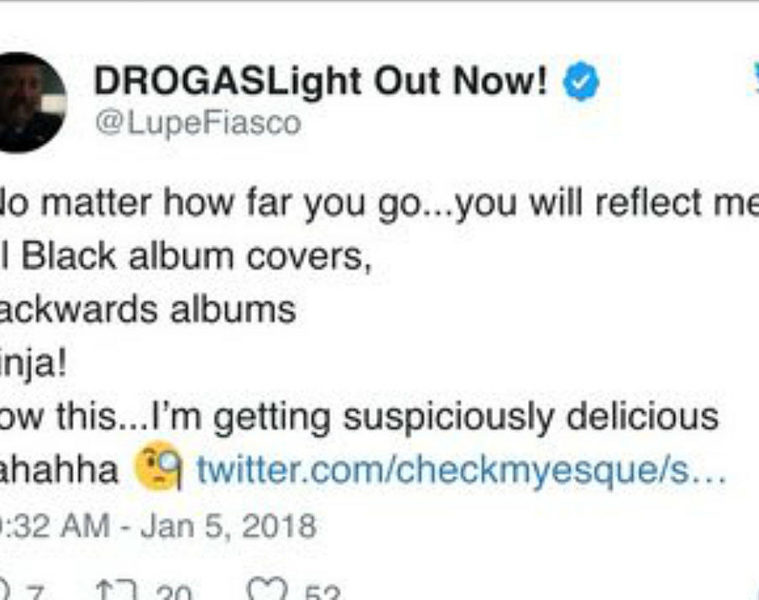759x600 pixels.
Task: Click the like count 52
Action: coord(323,593)
